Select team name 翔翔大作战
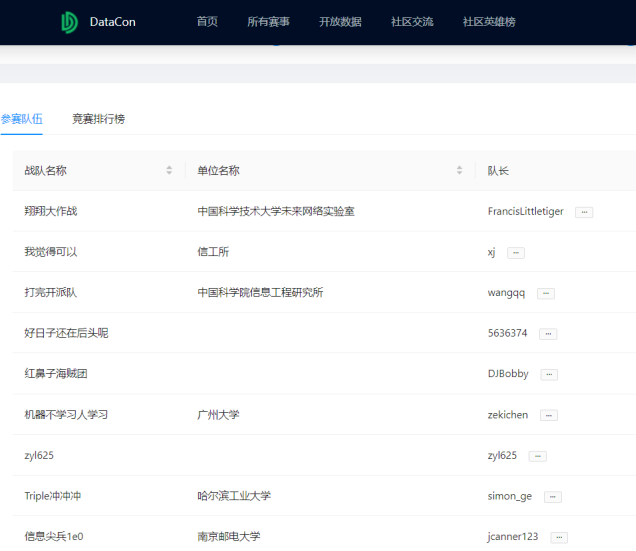Viewport: 636px width, 551px height. [x=51, y=211]
